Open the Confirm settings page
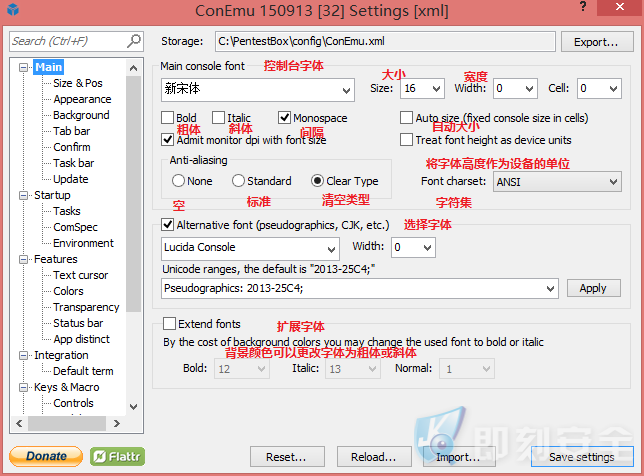This screenshot has height=476, width=644. [x=71, y=147]
